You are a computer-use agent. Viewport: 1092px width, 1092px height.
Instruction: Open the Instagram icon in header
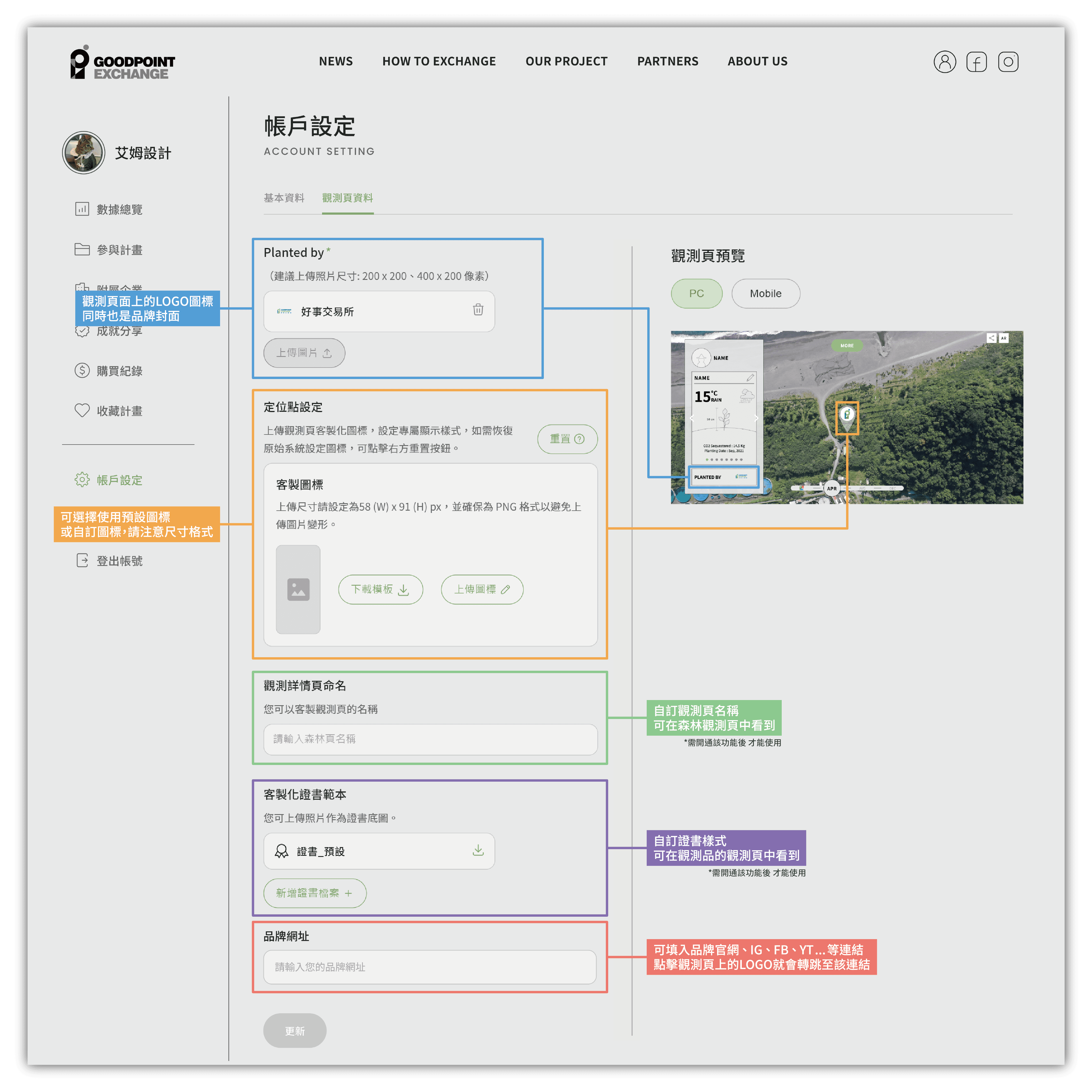(1008, 62)
